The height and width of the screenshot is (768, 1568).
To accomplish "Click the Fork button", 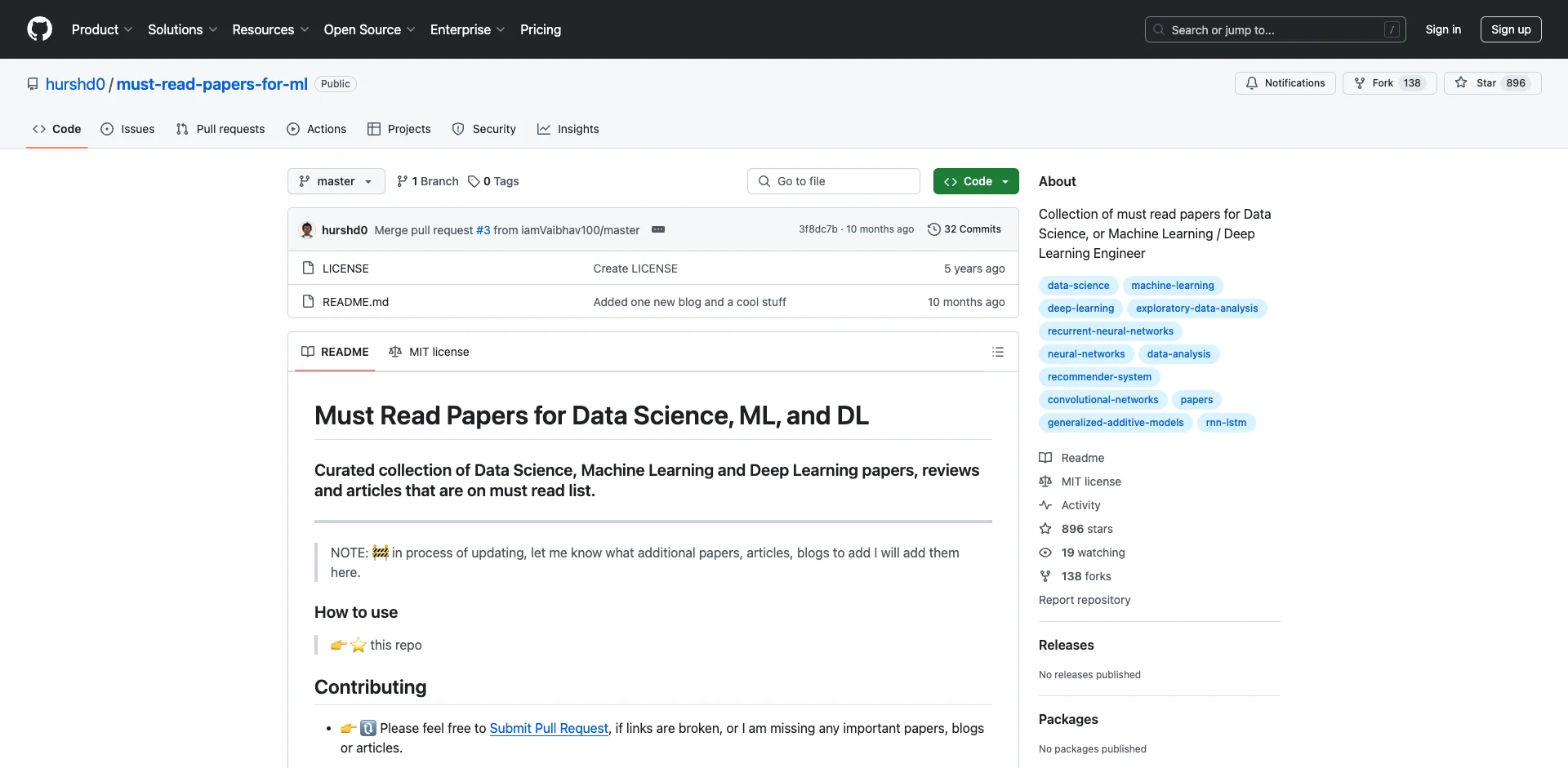I will coord(1389,83).
